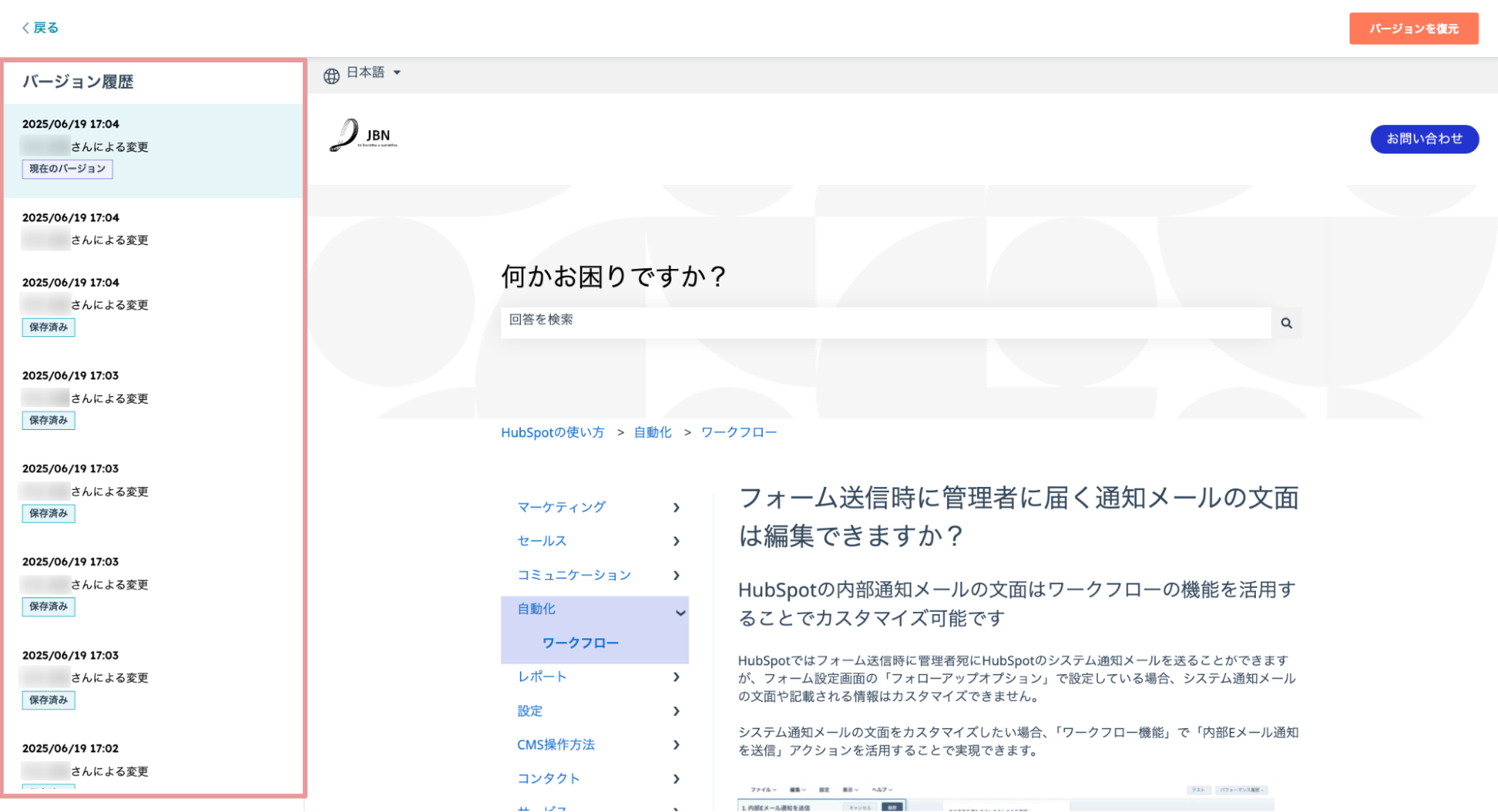
Task: Collapse the 自動化 section chevron
Action: pyautogui.click(x=680, y=612)
